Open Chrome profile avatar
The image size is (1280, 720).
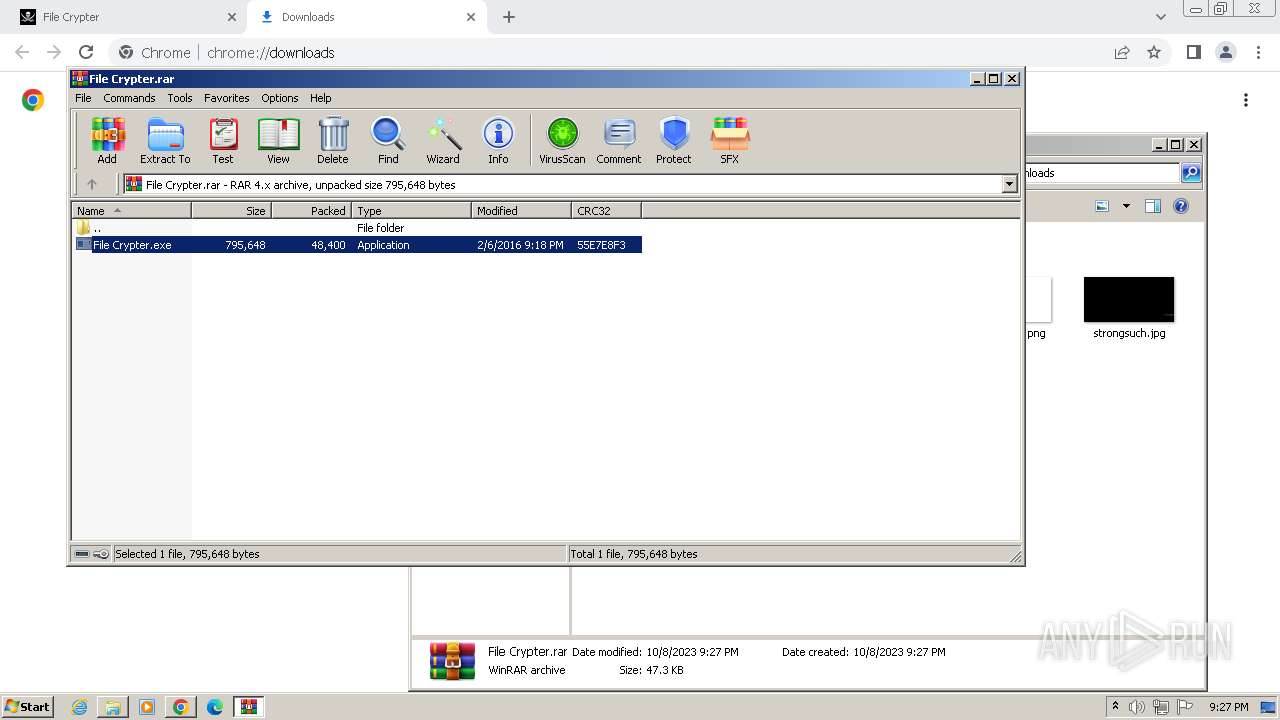1225,52
